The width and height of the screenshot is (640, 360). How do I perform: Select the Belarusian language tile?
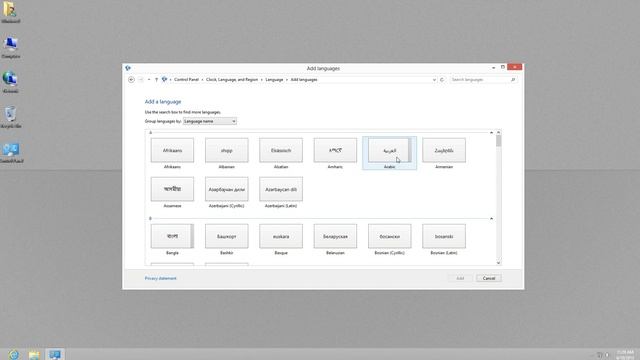(335, 240)
